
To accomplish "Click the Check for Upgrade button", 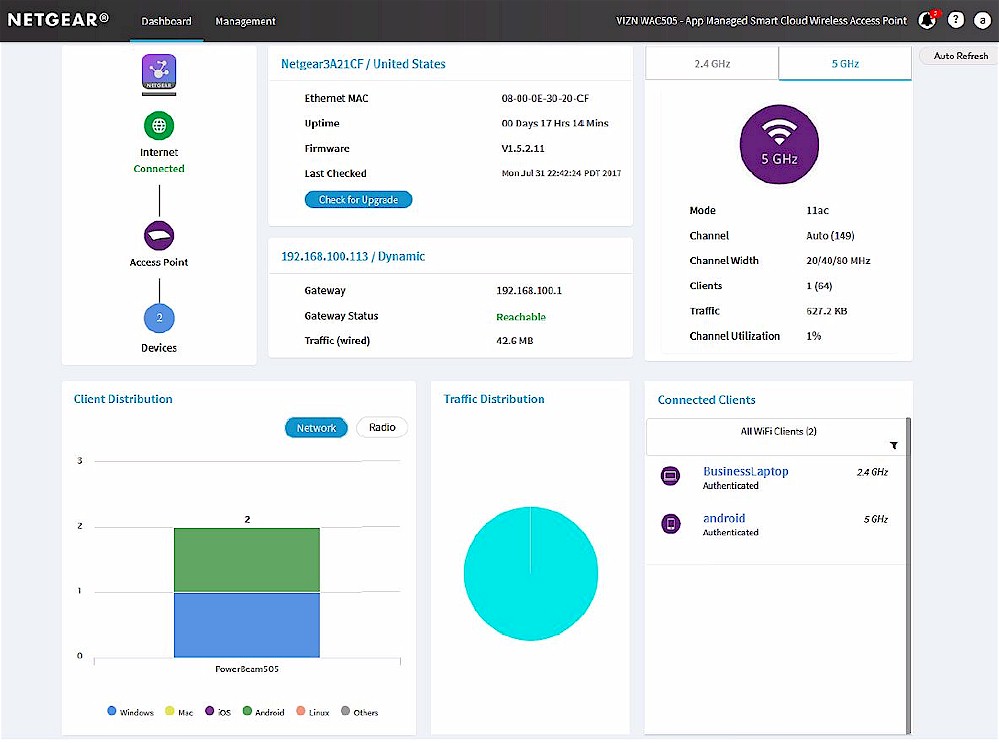I will click(358, 200).
